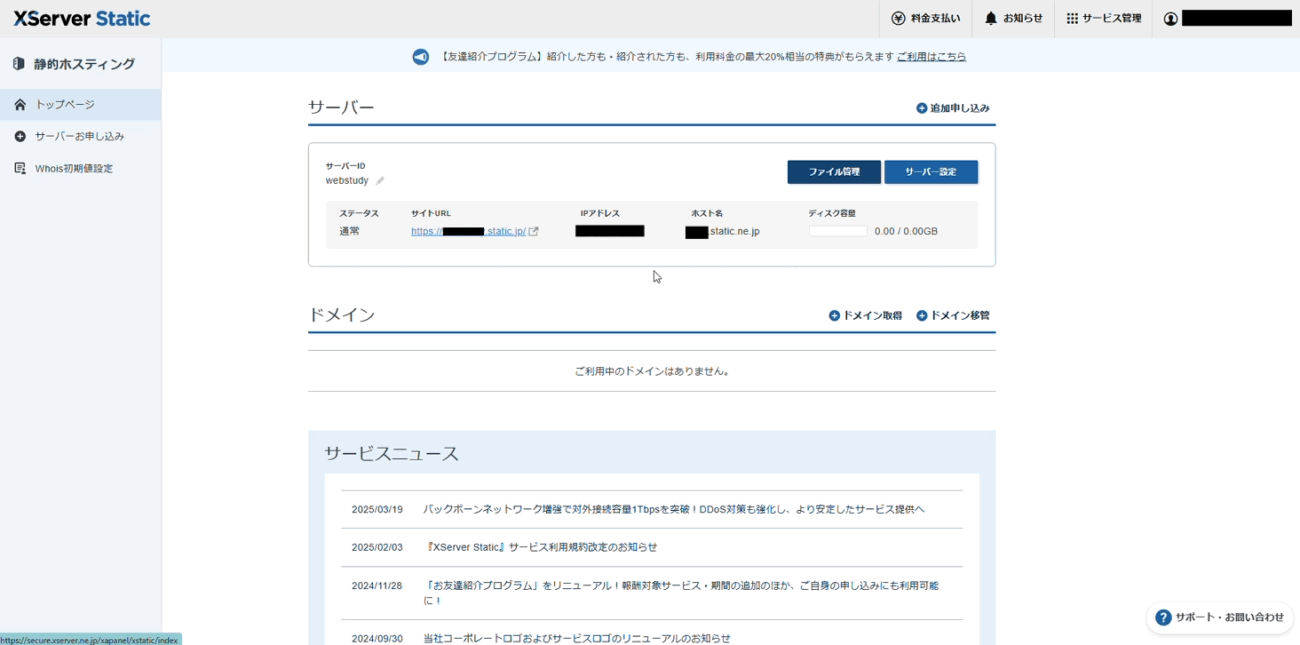Open サービス管理 grid menu
The width and height of the screenshot is (1300, 645).
coord(1103,18)
